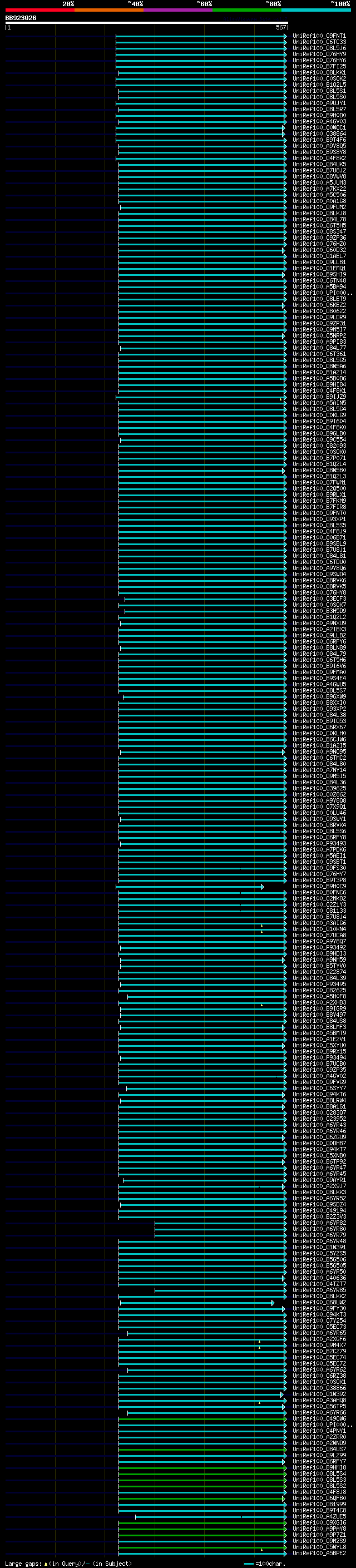Select hit label UniRef100_Q9XGI6
The height and width of the screenshot is (1568, 356).
click(319, 1522)
